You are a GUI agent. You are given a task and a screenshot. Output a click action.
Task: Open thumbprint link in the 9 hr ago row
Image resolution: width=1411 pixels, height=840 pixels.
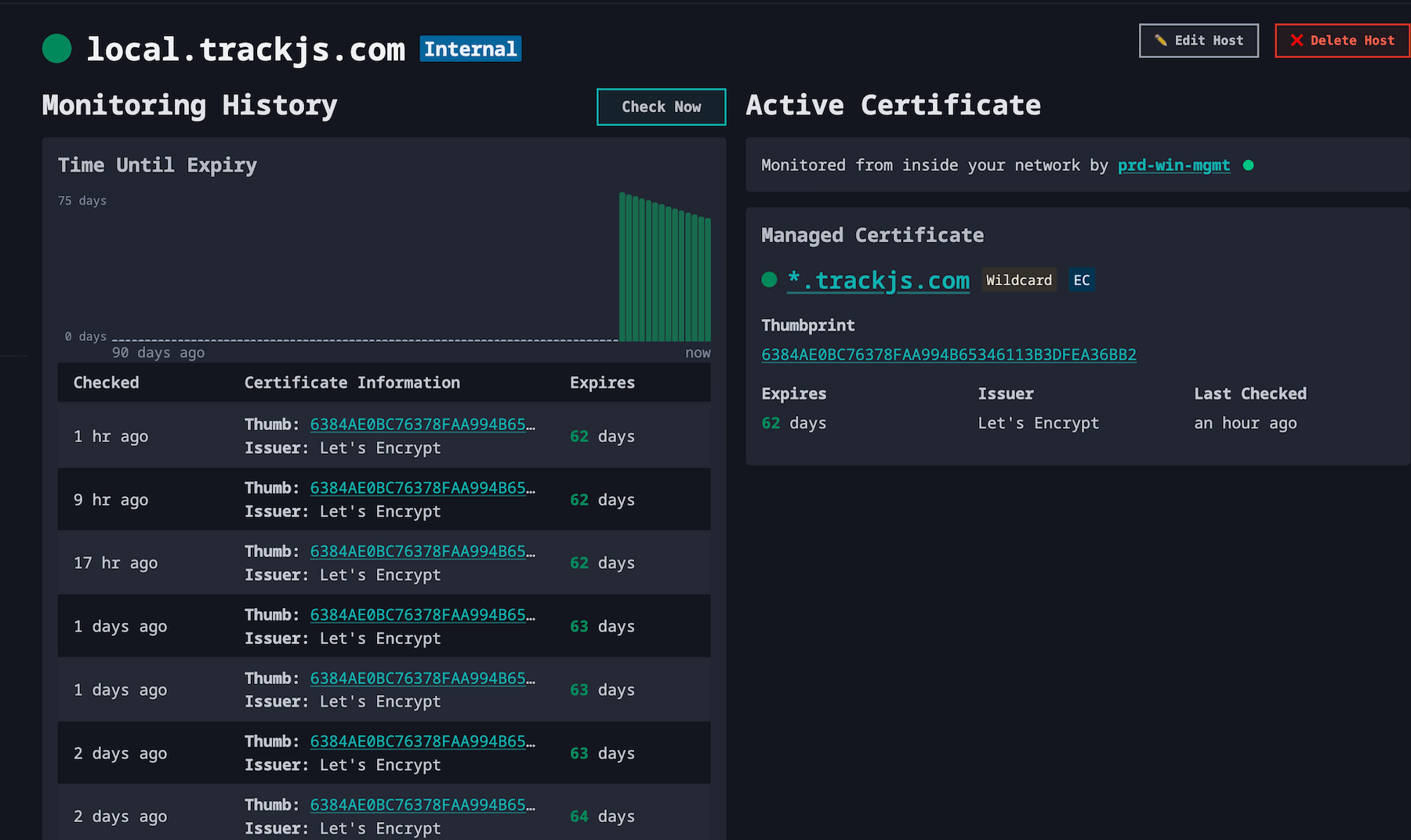point(423,487)
